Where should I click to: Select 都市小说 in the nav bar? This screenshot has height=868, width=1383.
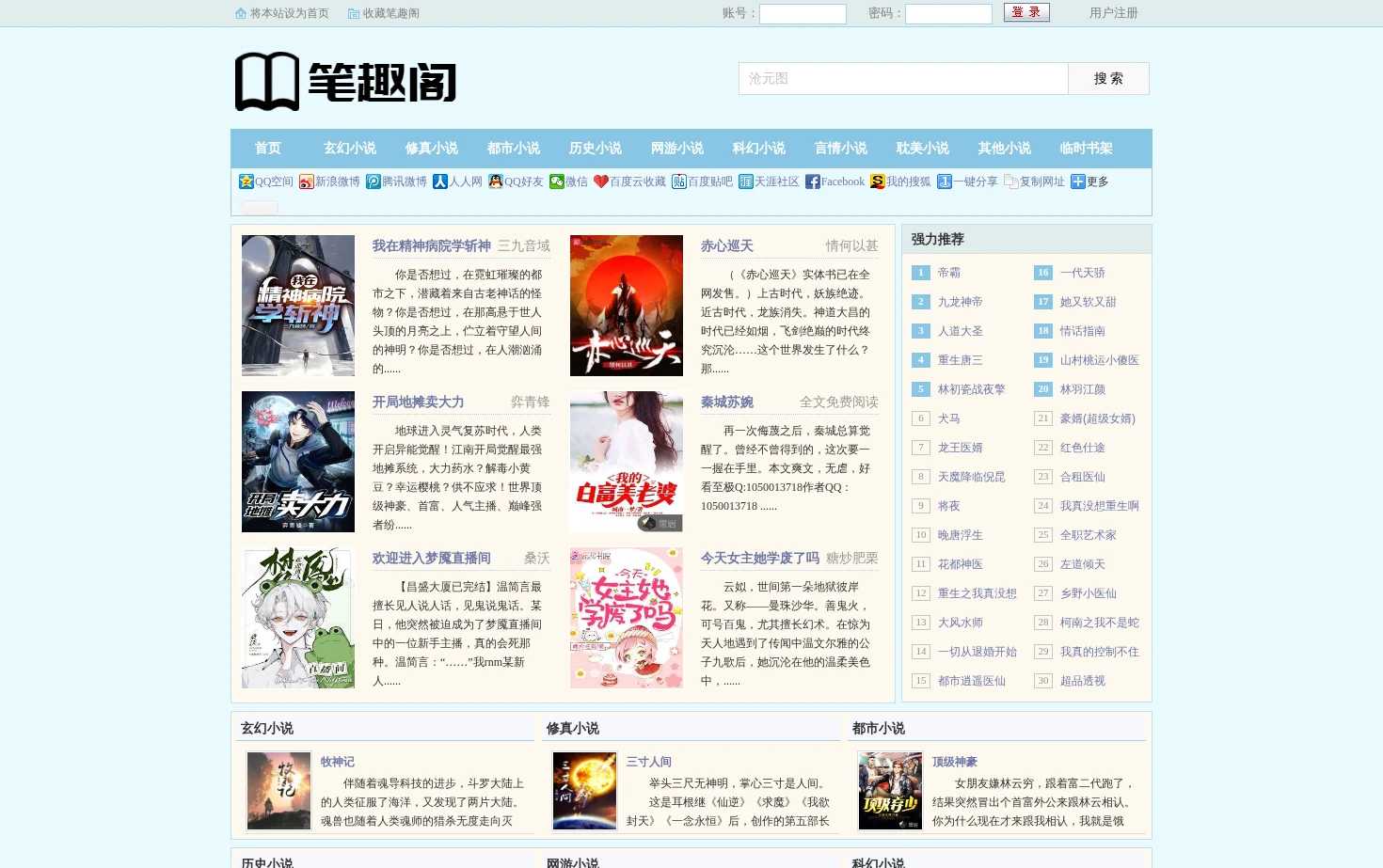click(x=514, y=149)
